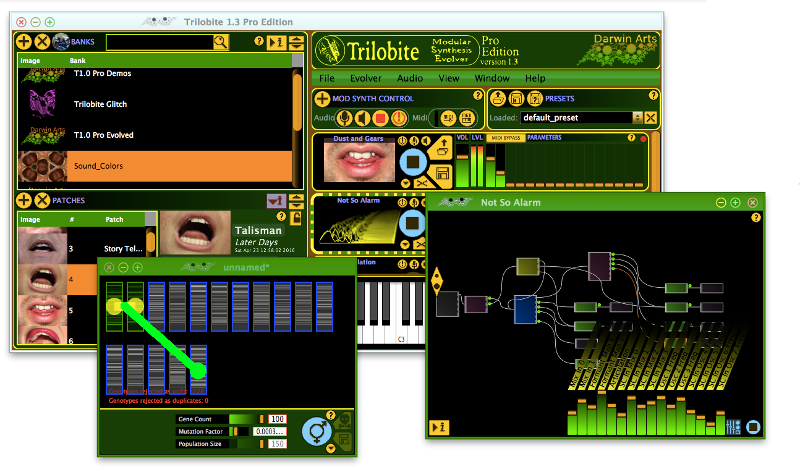Delete the selected patch with Patches X icon
Viewport: 800px width, 475px height.
pyautogui.click(x=42, y=201)
